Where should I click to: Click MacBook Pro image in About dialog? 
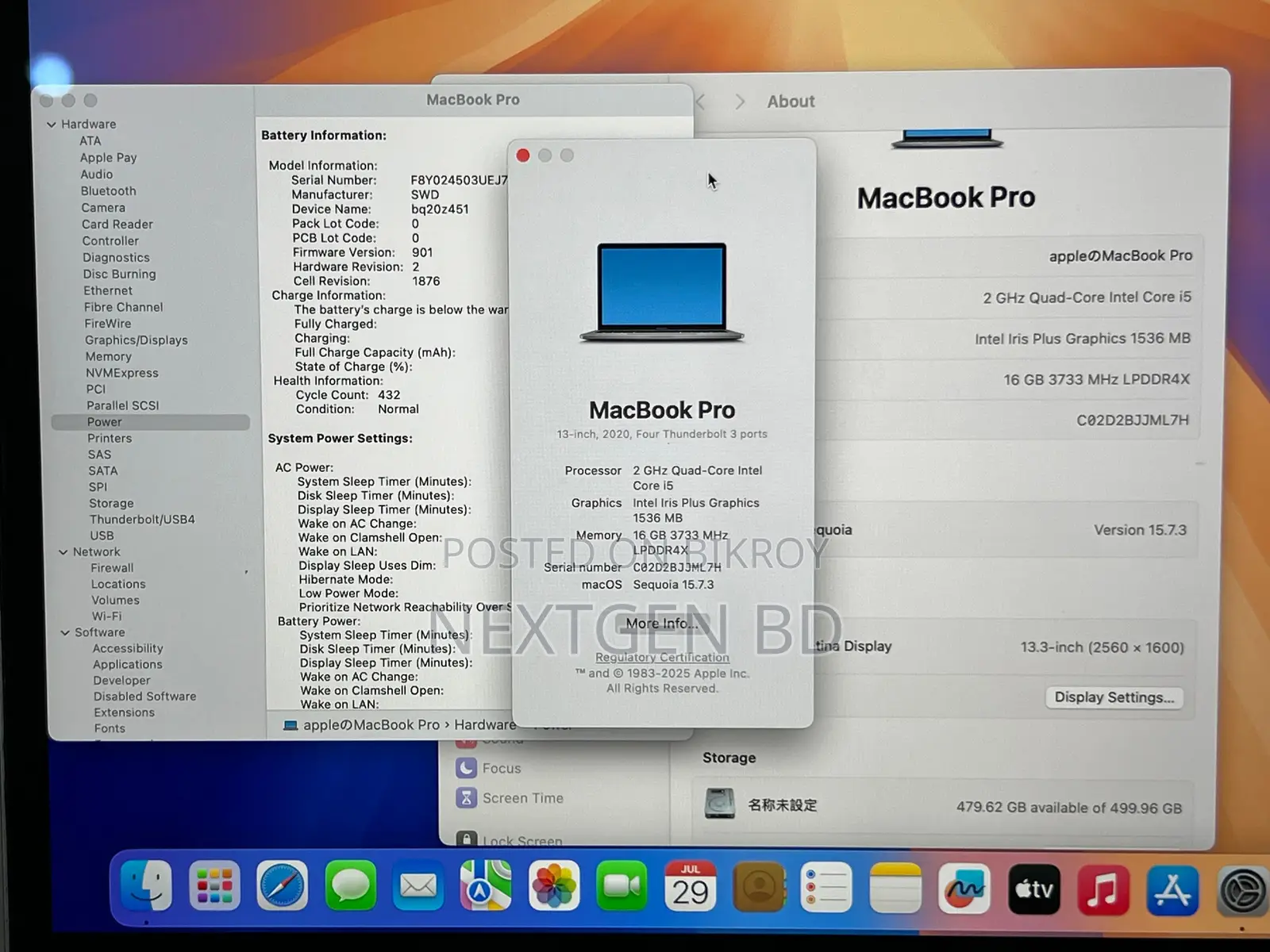pyautogui.click(x=661, y=292)
